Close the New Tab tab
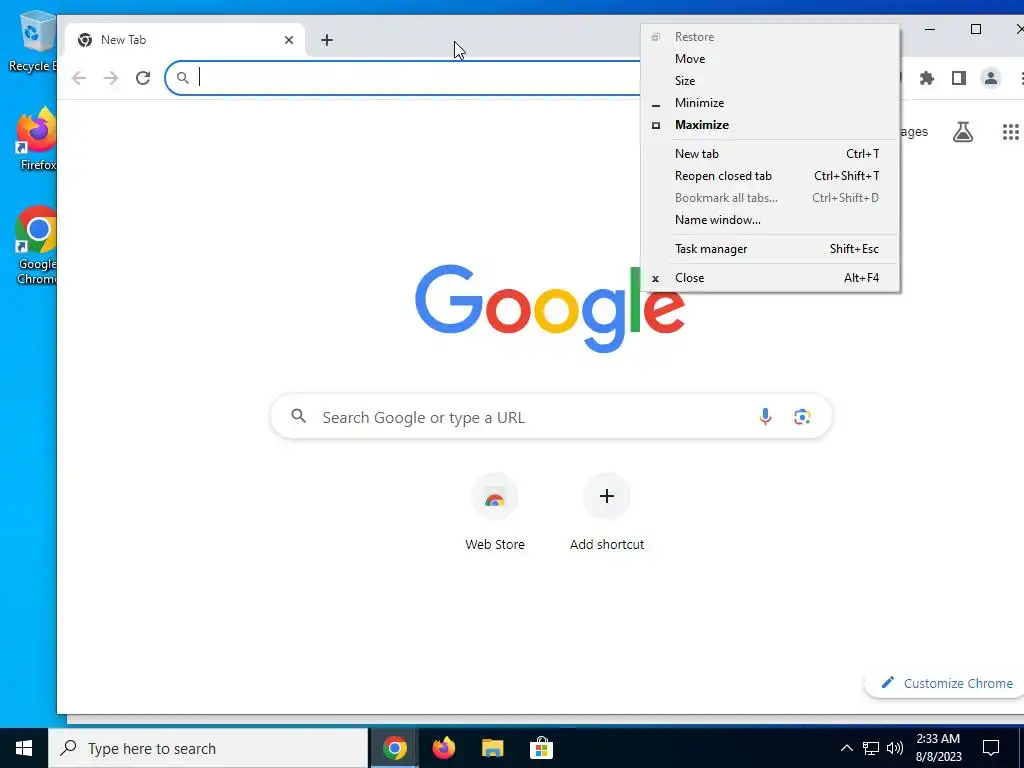1024x768 pixels. 289,40
